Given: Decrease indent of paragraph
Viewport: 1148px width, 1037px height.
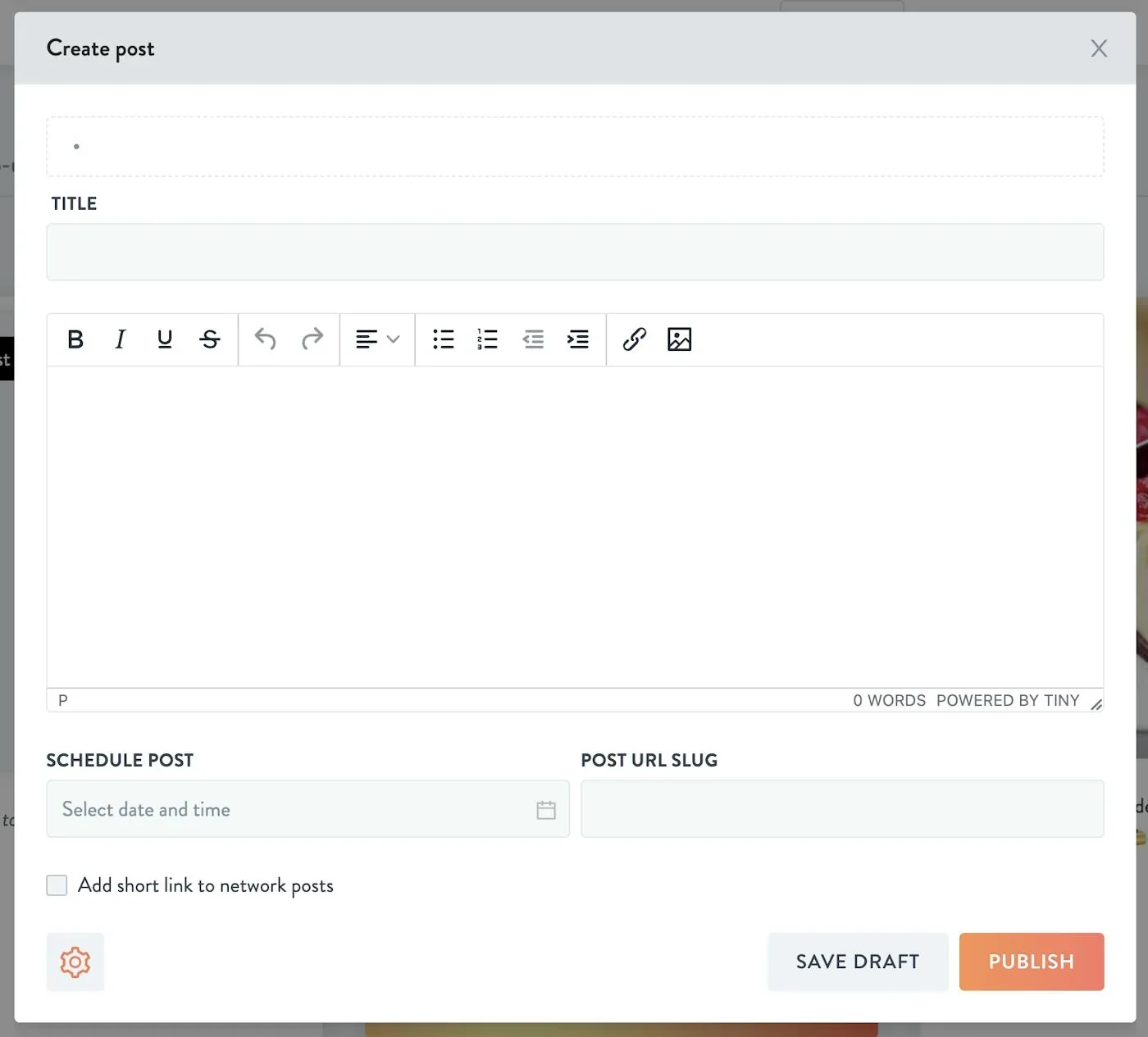Looking at the screenshot, I should point(533,339).
